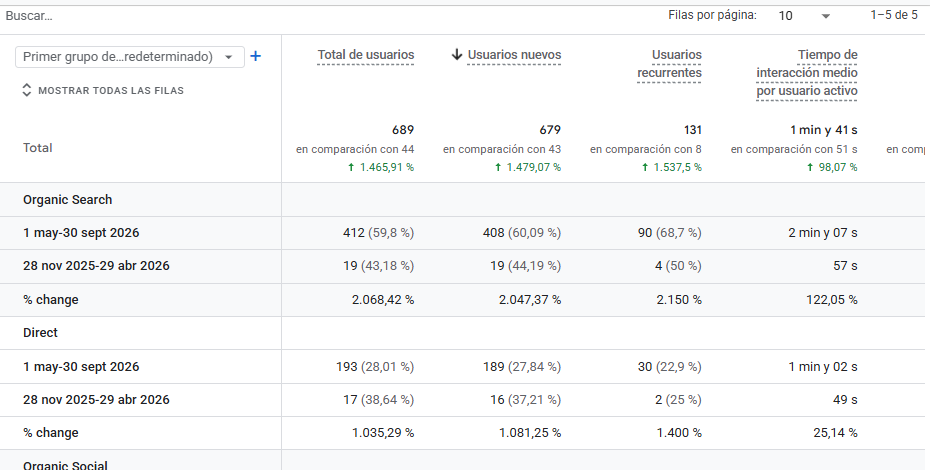The width and height of the screenshot is (930, 470).
Task: Click total users value 689
Action: tap(403, 130)
